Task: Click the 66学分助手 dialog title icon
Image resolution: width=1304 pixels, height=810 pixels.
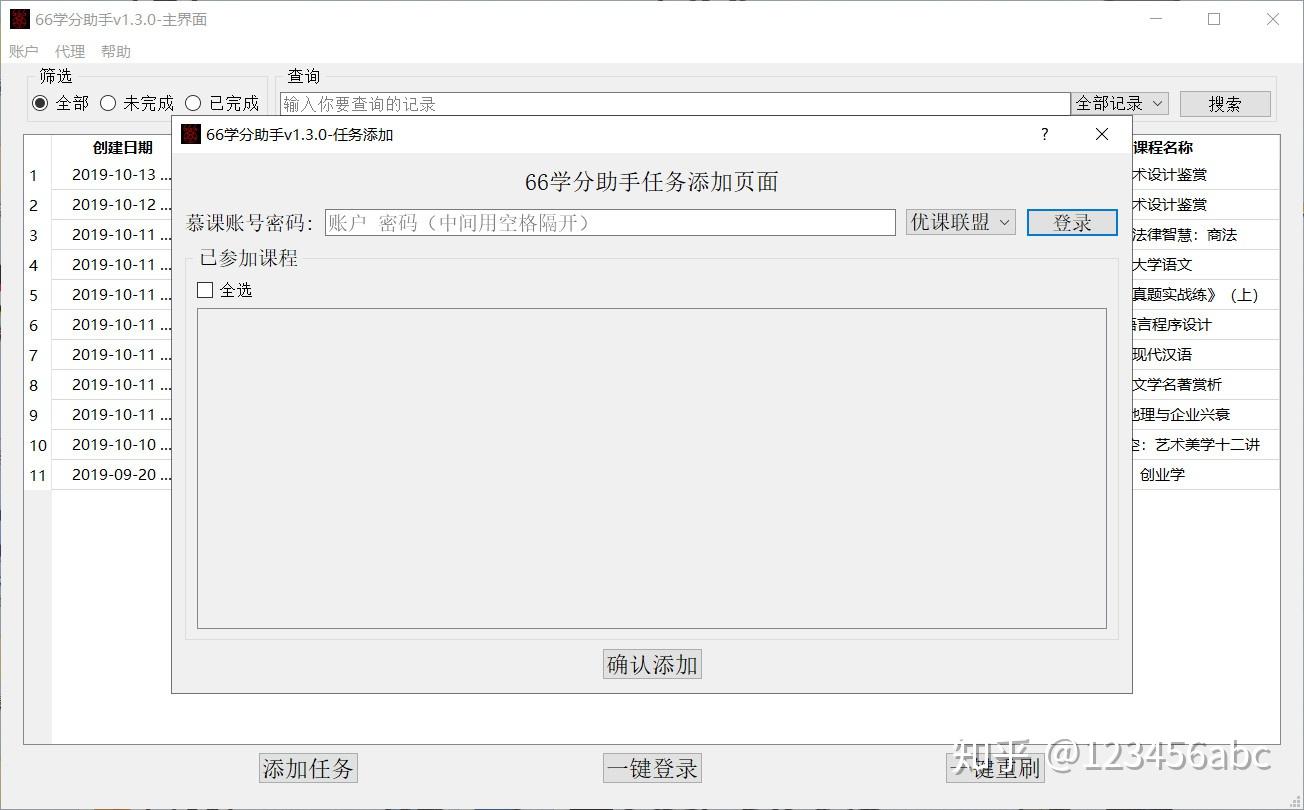Action: 191,134
